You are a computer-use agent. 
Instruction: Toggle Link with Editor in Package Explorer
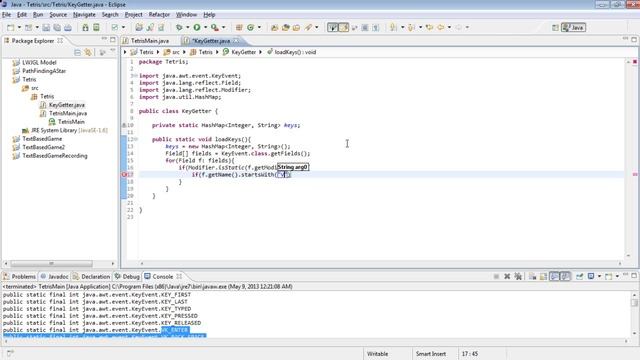pos(88,52)
